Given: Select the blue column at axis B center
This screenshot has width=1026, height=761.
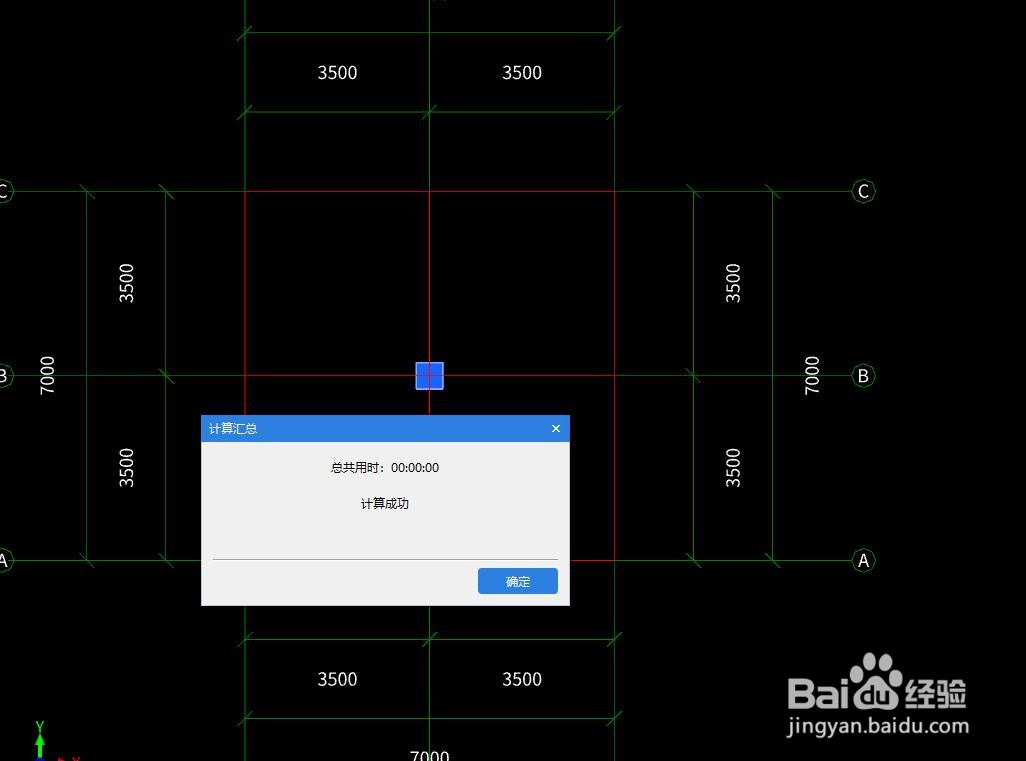Looking at the screenshot, I should (429, 376).
